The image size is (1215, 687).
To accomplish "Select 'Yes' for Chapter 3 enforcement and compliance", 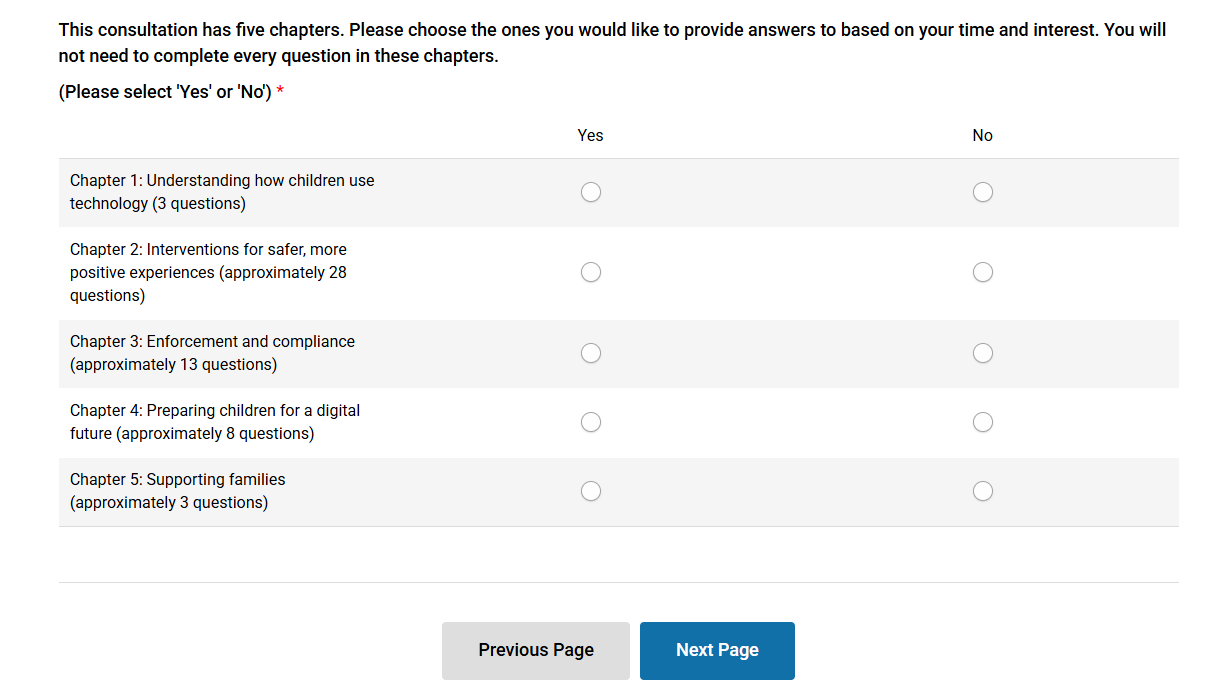I will point(591,352).
